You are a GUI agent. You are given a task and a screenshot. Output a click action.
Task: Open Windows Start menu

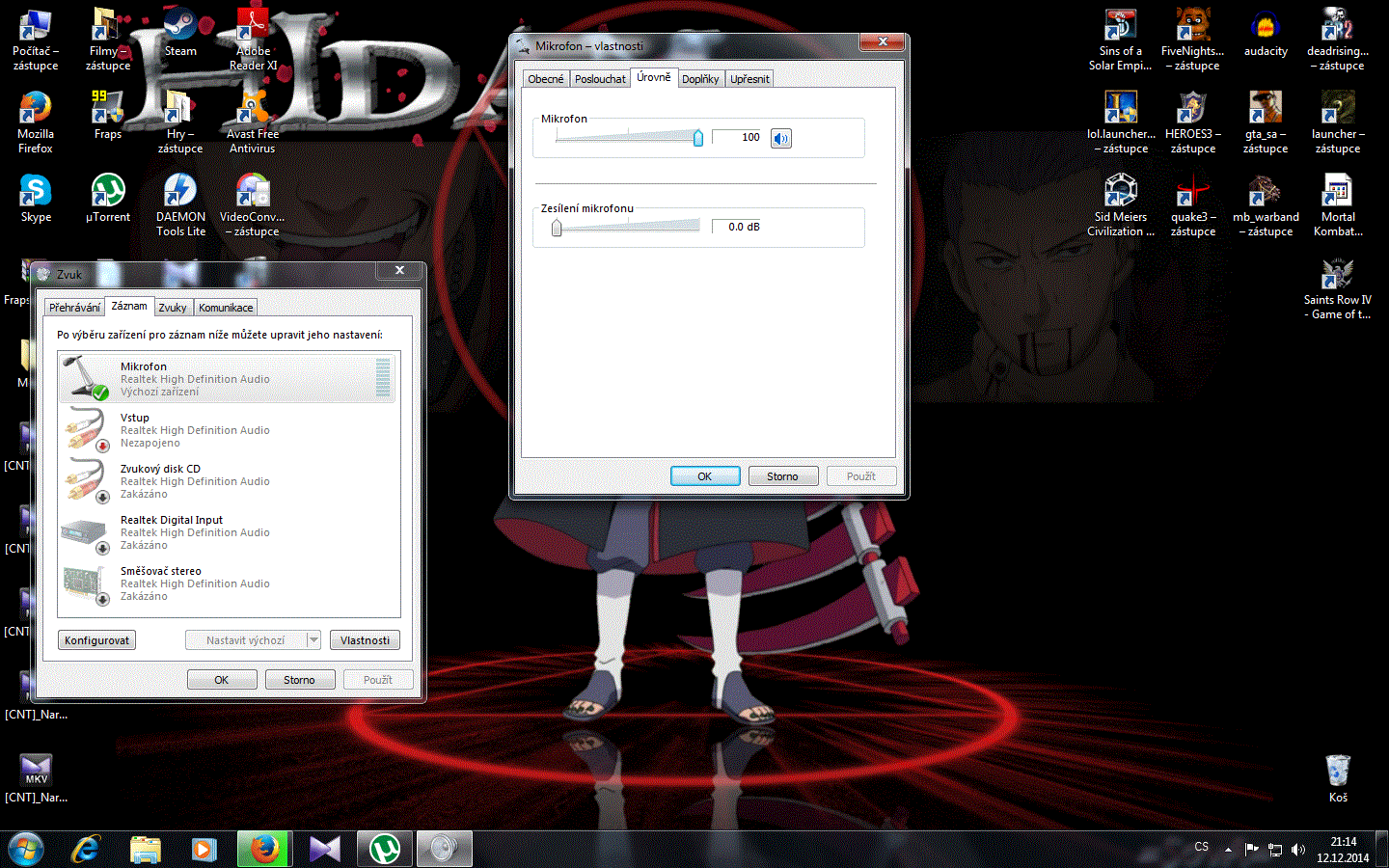tap(26, 850)
